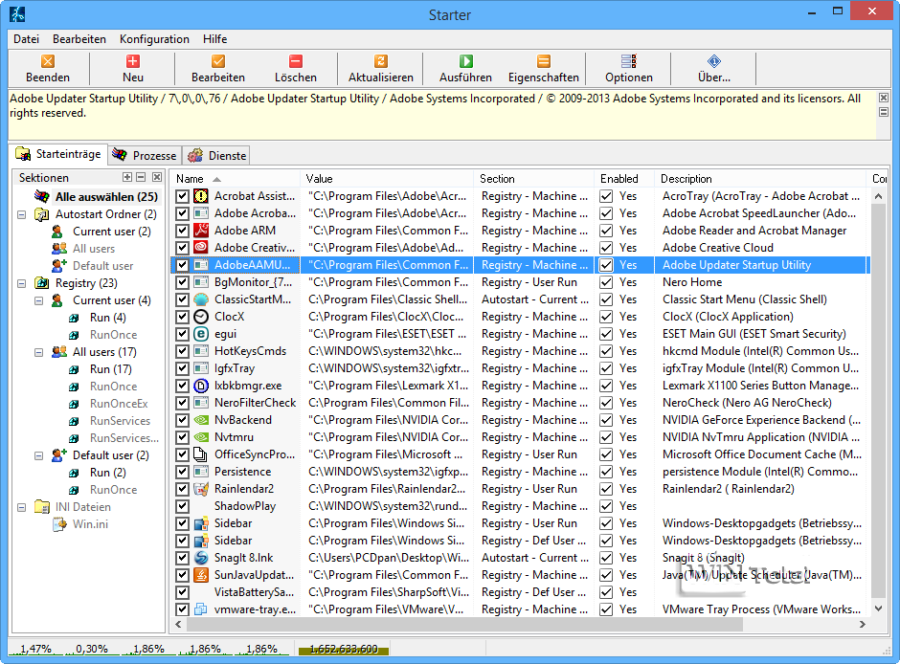Select Alle auswählen in sections tree
This screenshot has width=900, height=664.
pyautogui.click(x=106, y=197)
